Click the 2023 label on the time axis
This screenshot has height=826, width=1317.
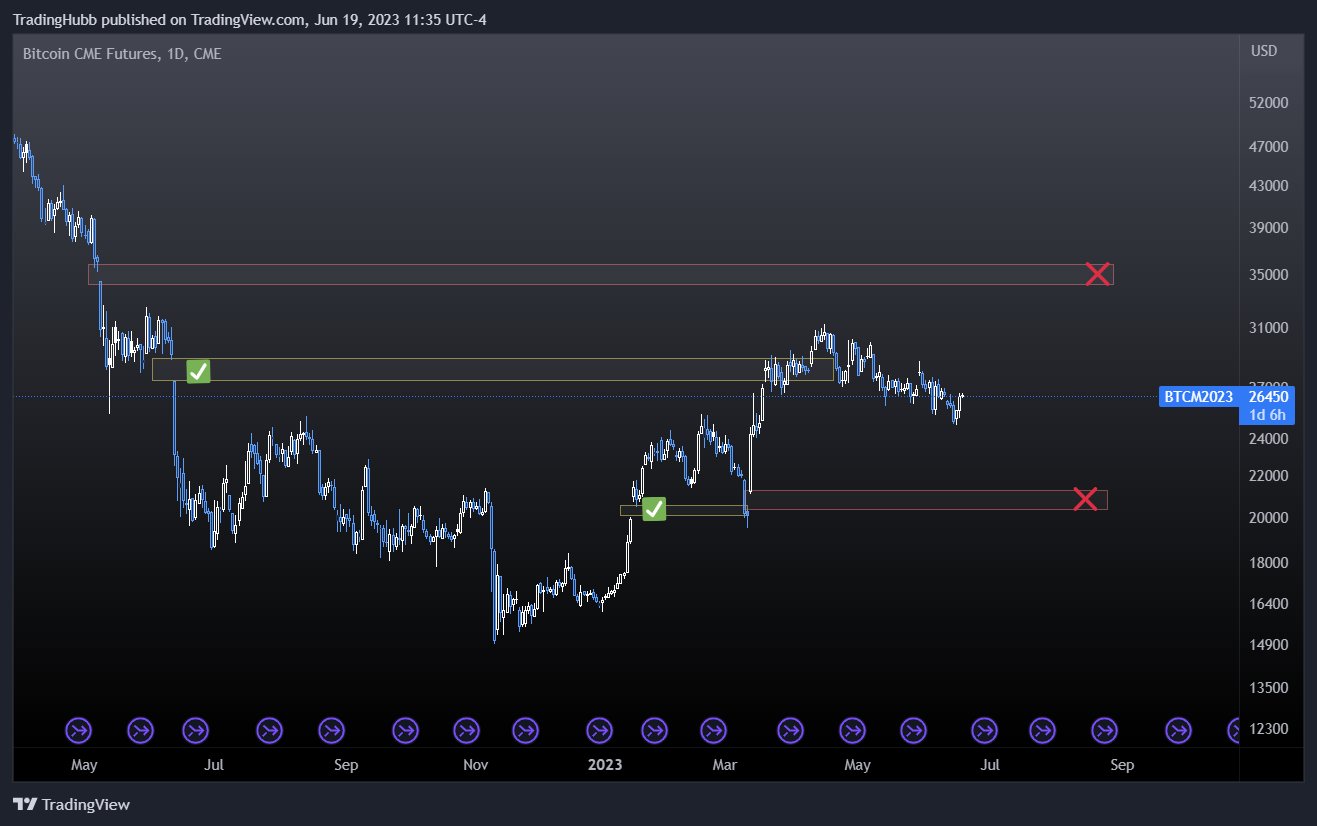[605, 765]
